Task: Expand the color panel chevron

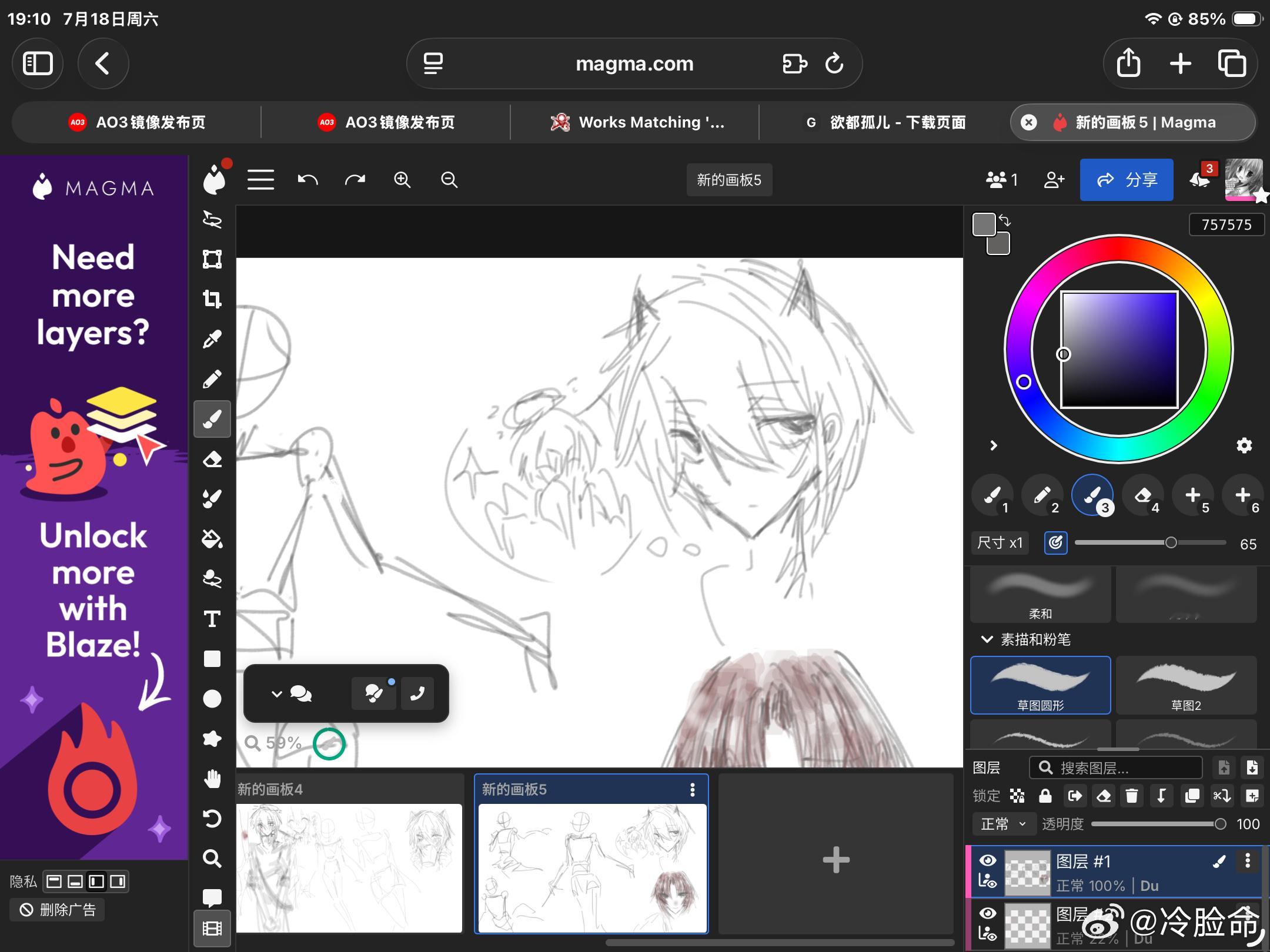Action: (994, 445)
